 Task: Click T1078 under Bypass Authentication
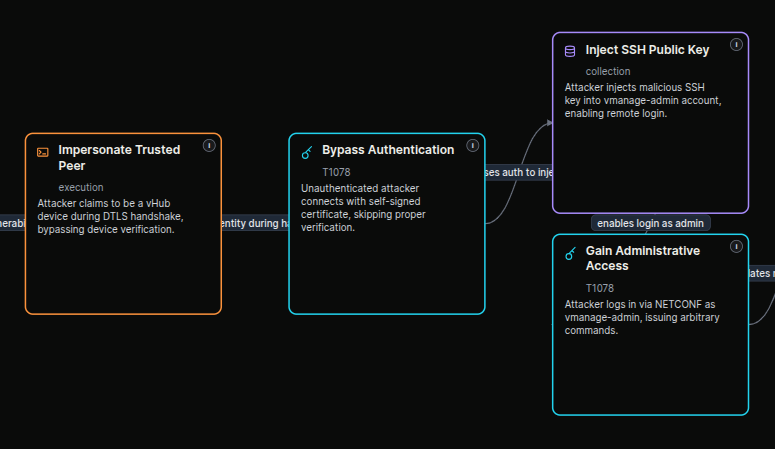tap(336, 172)
